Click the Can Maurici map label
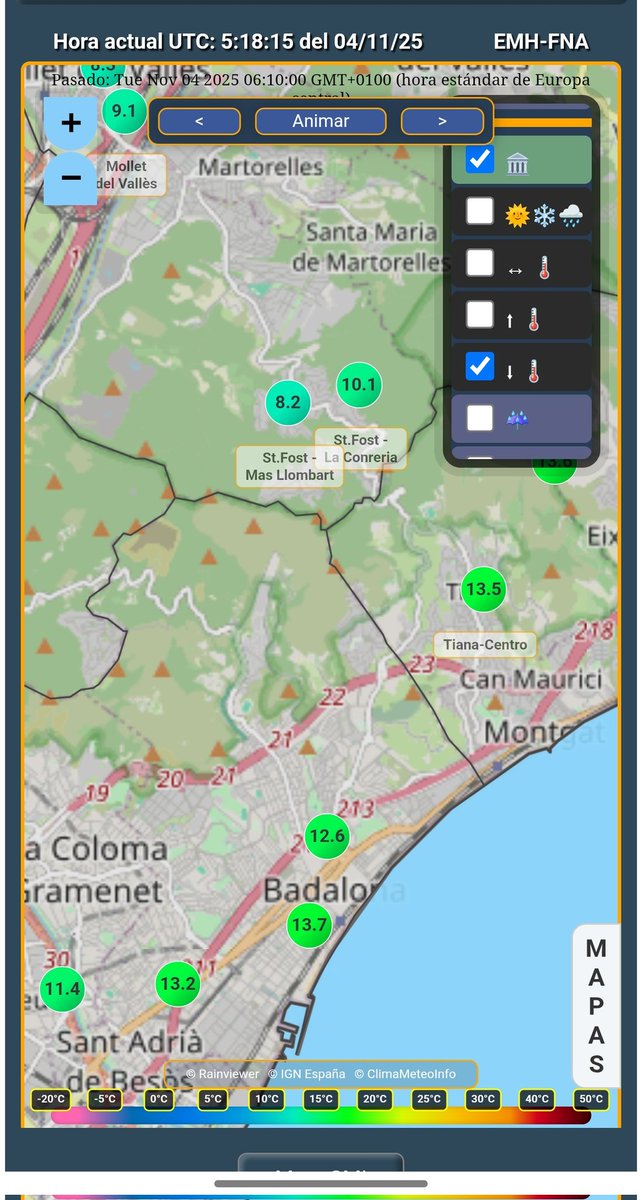642x1200 pixels. click(531, 680)
